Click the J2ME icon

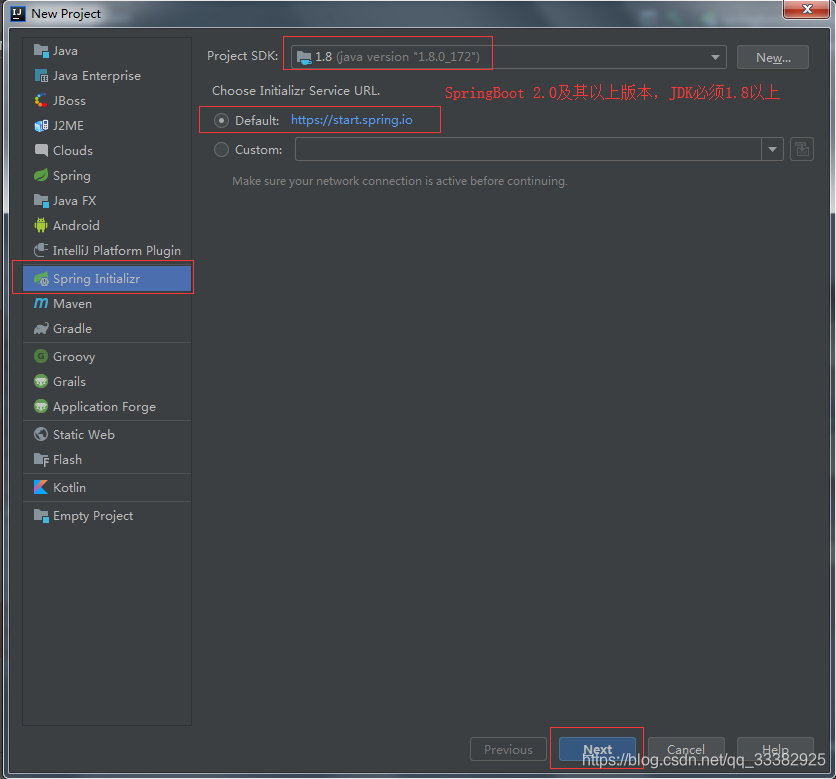[x=41, y=125]
